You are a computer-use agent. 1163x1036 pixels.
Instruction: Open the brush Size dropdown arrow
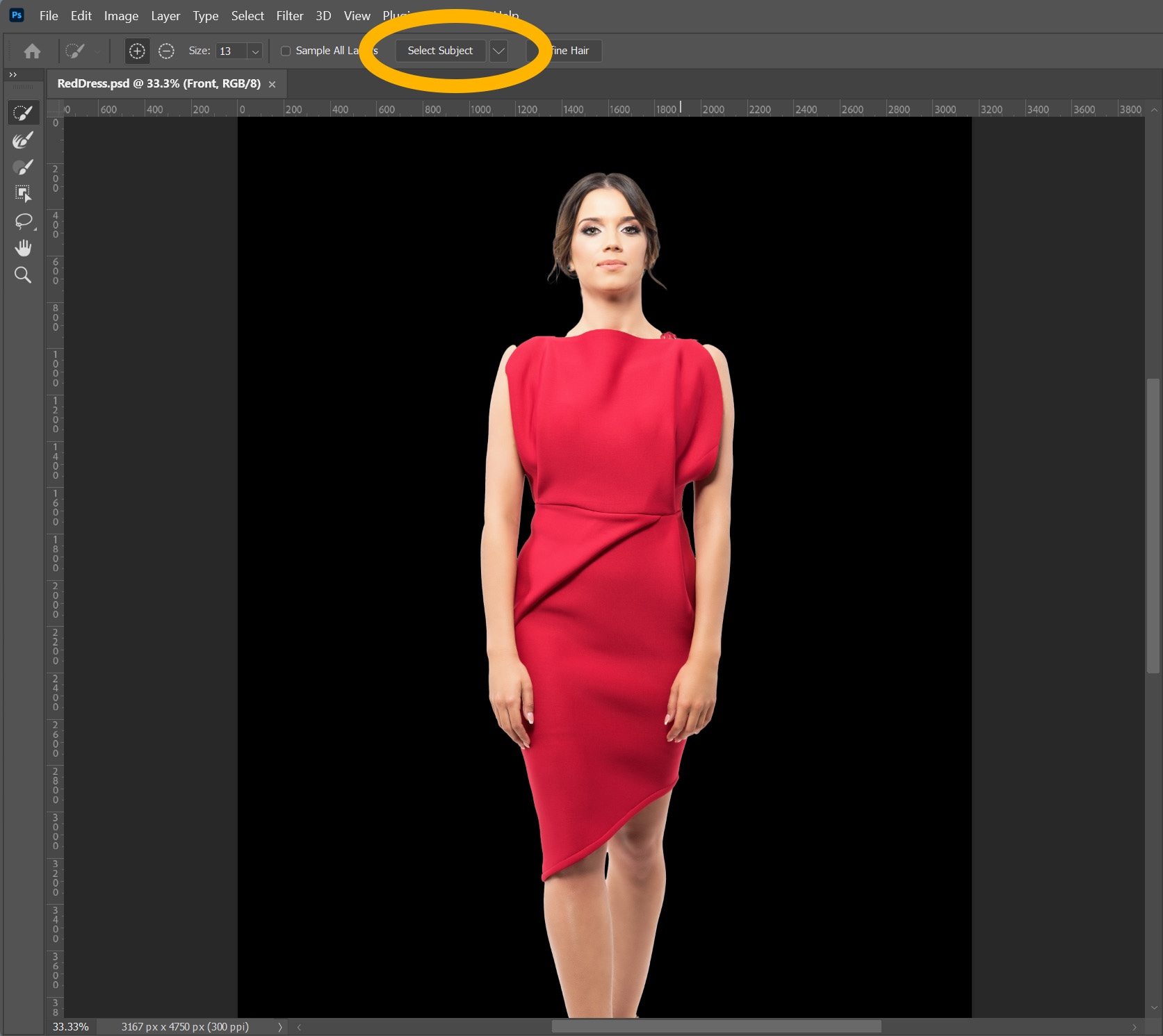click(255, 51)
